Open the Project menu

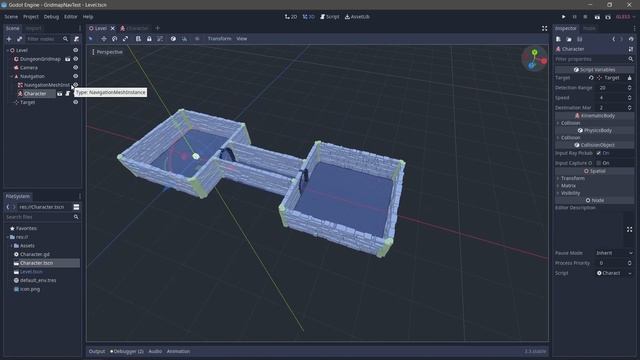tap(31, 17)
